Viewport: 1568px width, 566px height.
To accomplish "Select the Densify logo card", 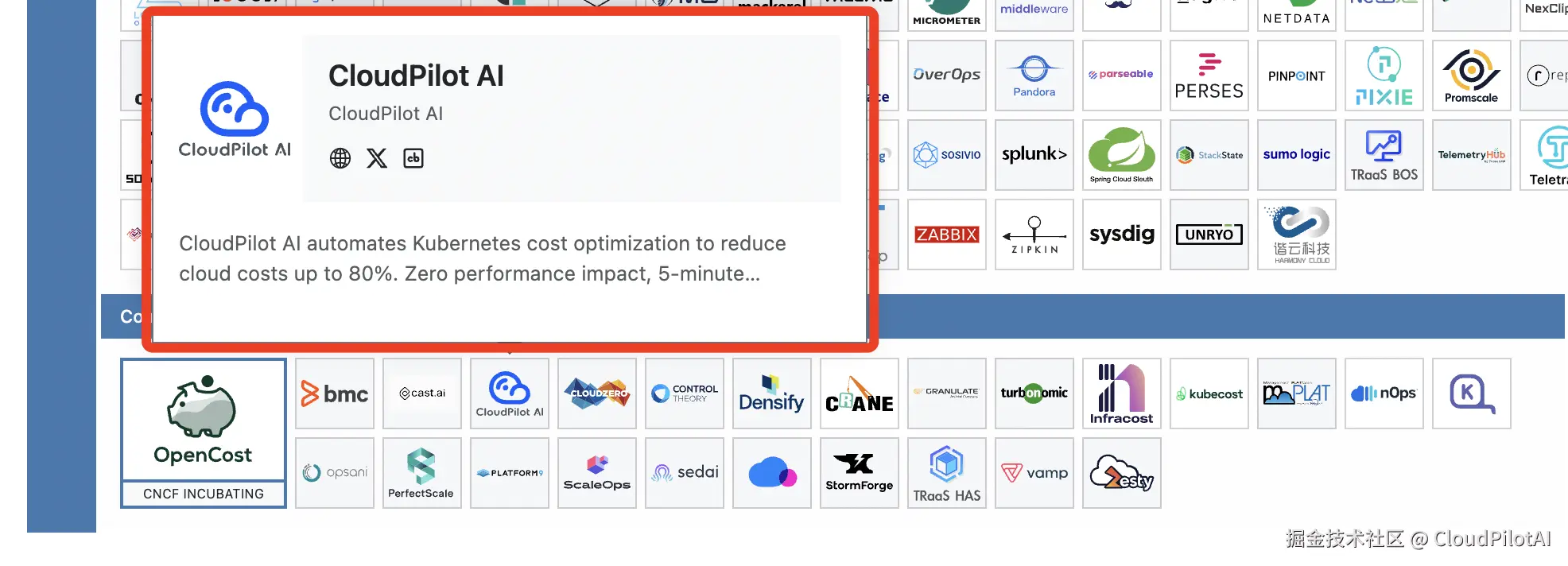I will (x=772, y=393).
